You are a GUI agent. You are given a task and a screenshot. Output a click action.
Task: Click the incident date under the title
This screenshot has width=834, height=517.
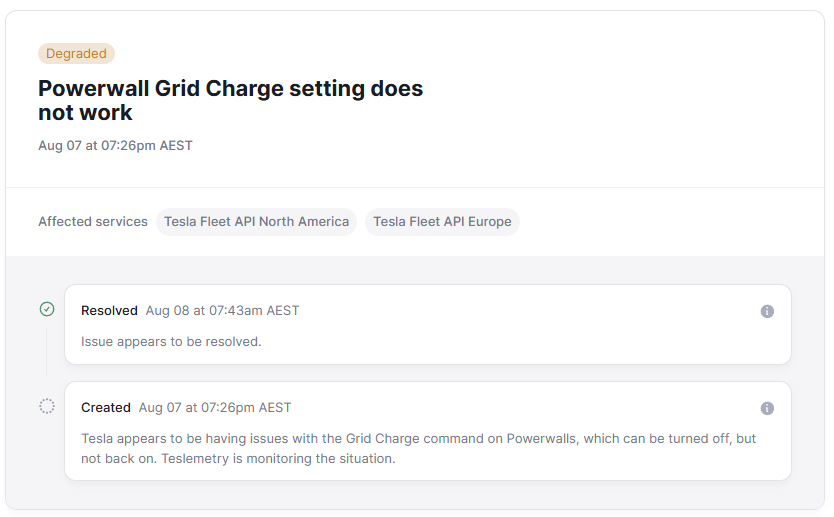[115, 146]
